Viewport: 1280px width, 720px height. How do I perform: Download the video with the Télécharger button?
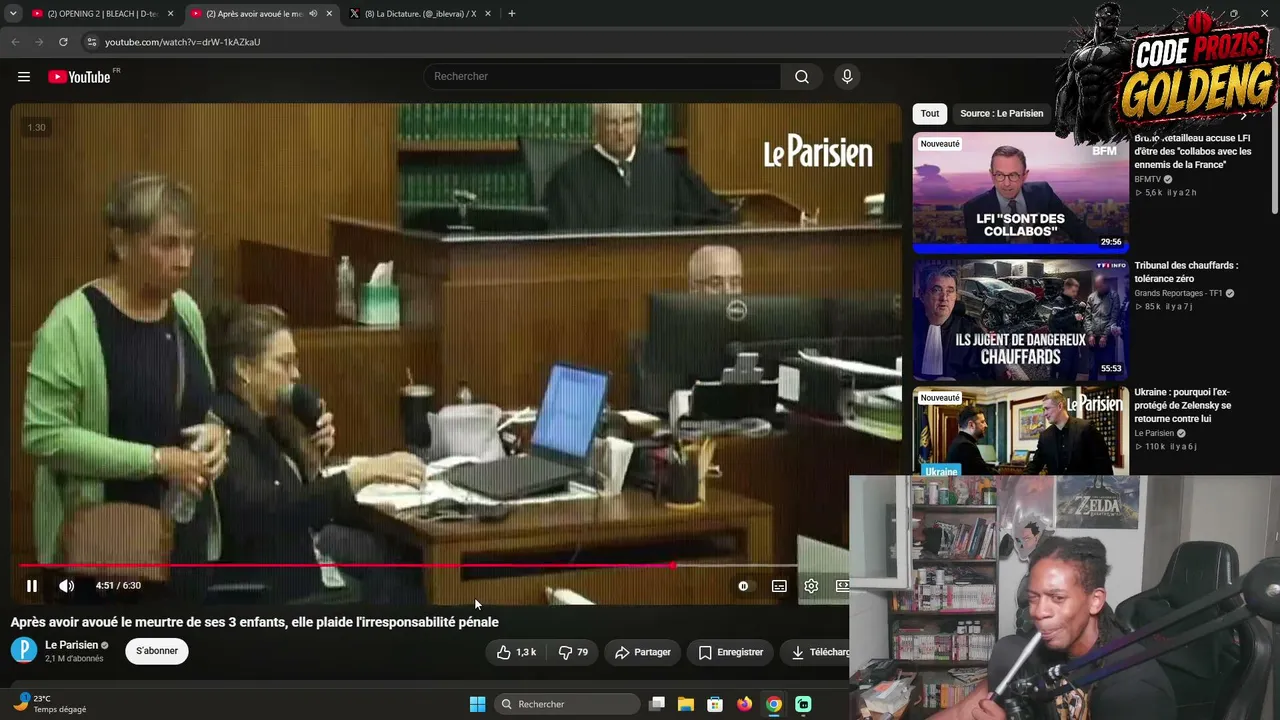click(x=815, y=652)
